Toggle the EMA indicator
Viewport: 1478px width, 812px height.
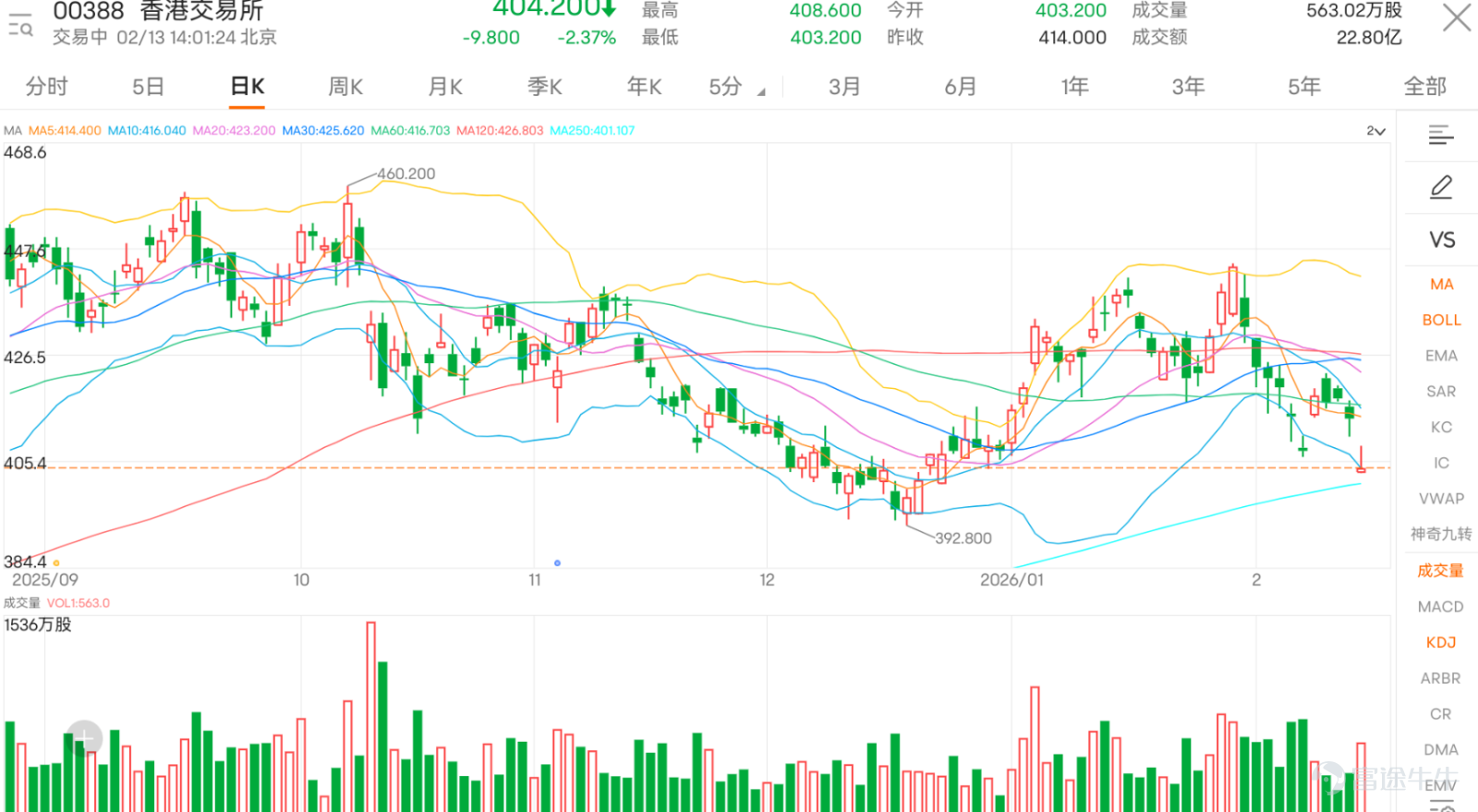coord(1442,356)
